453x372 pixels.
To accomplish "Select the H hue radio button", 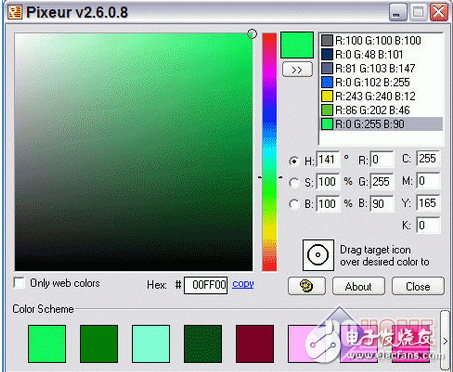I will tap(294, 161).
